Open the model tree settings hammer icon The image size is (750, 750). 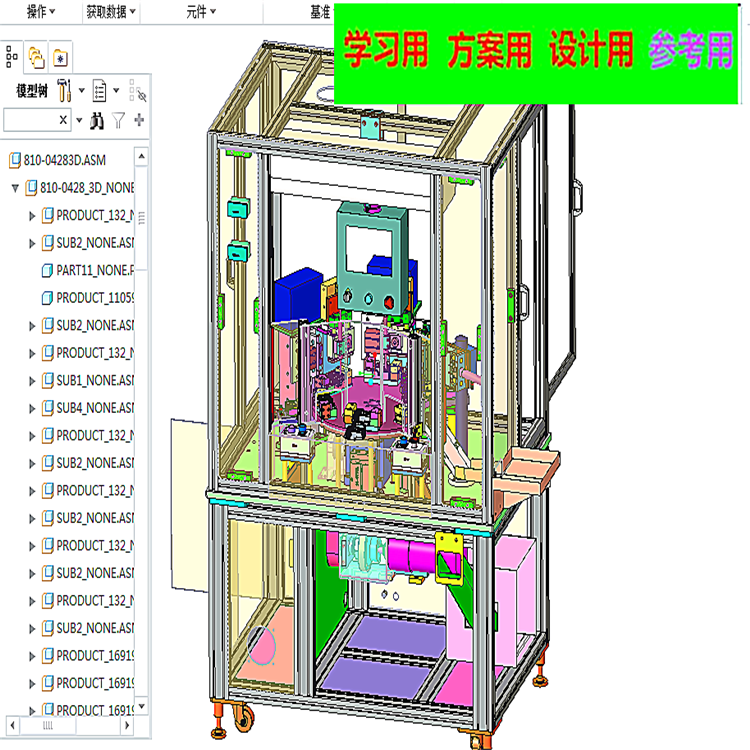(x=64, y=90)
